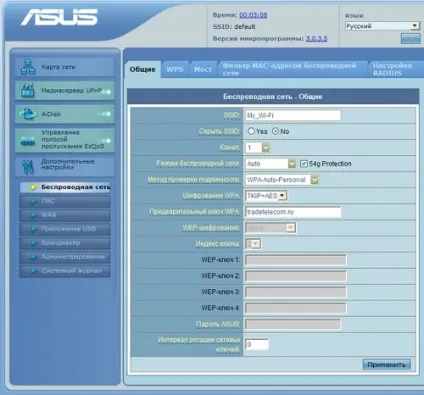The image size is (424, 395).
Task: Click the ASUS logo
Action: [59, 17]
